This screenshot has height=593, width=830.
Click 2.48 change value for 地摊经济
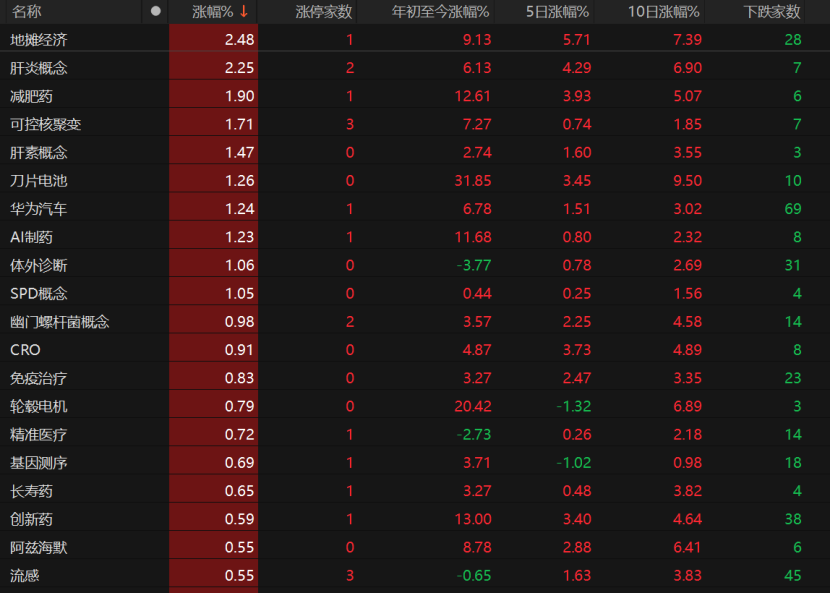pos(239,40)
